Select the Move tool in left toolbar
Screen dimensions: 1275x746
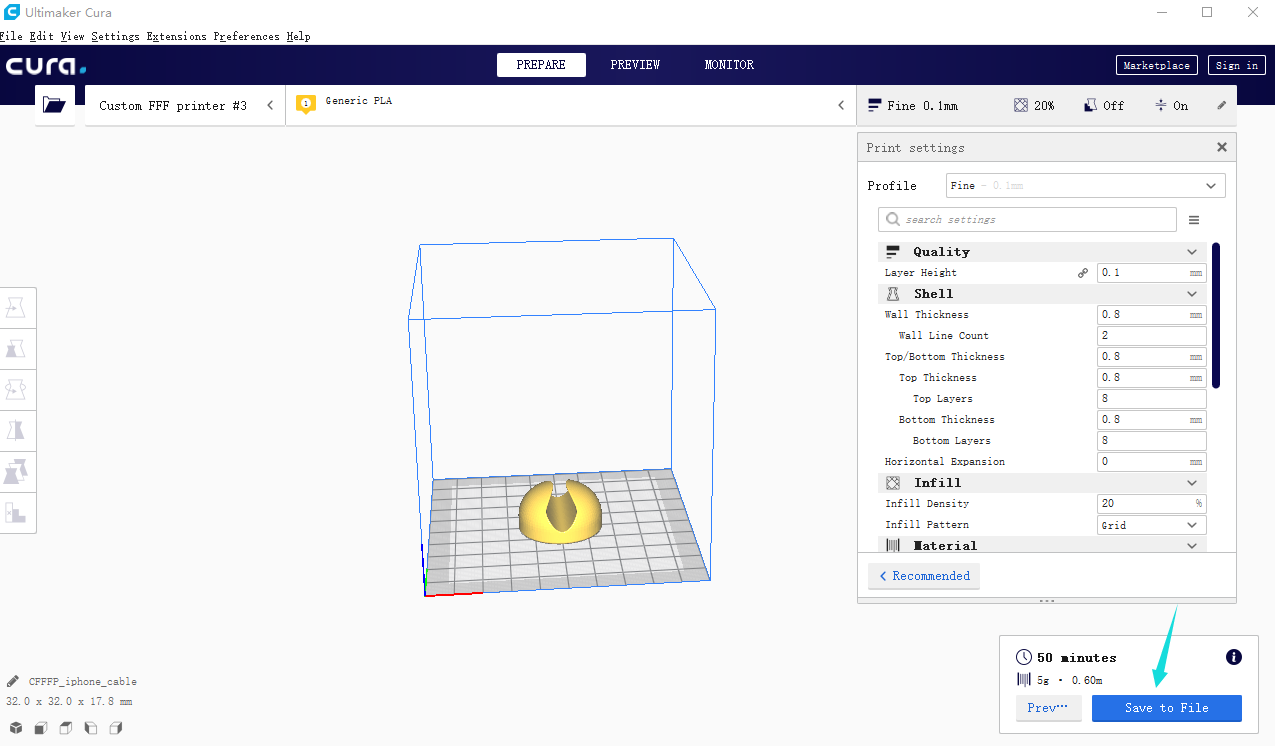(16, 308)
